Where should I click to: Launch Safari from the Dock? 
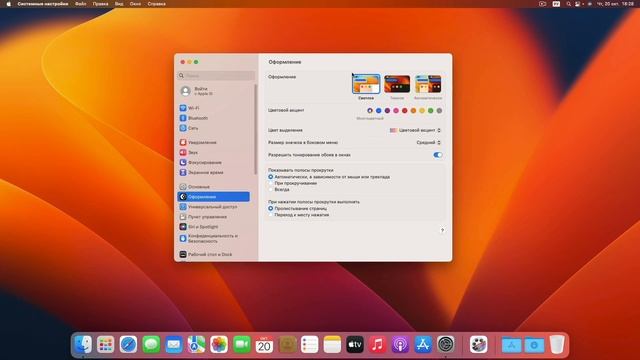[x=128, y=344]
